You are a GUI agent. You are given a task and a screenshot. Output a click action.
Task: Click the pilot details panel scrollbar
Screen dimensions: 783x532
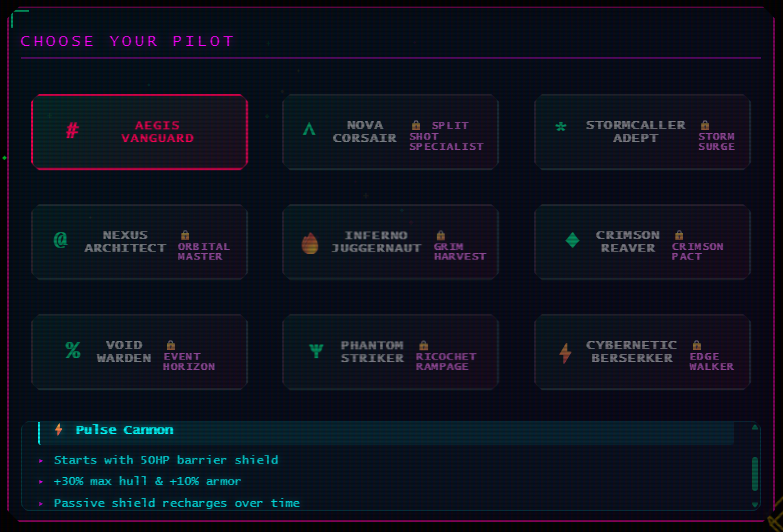pos(754,474)
